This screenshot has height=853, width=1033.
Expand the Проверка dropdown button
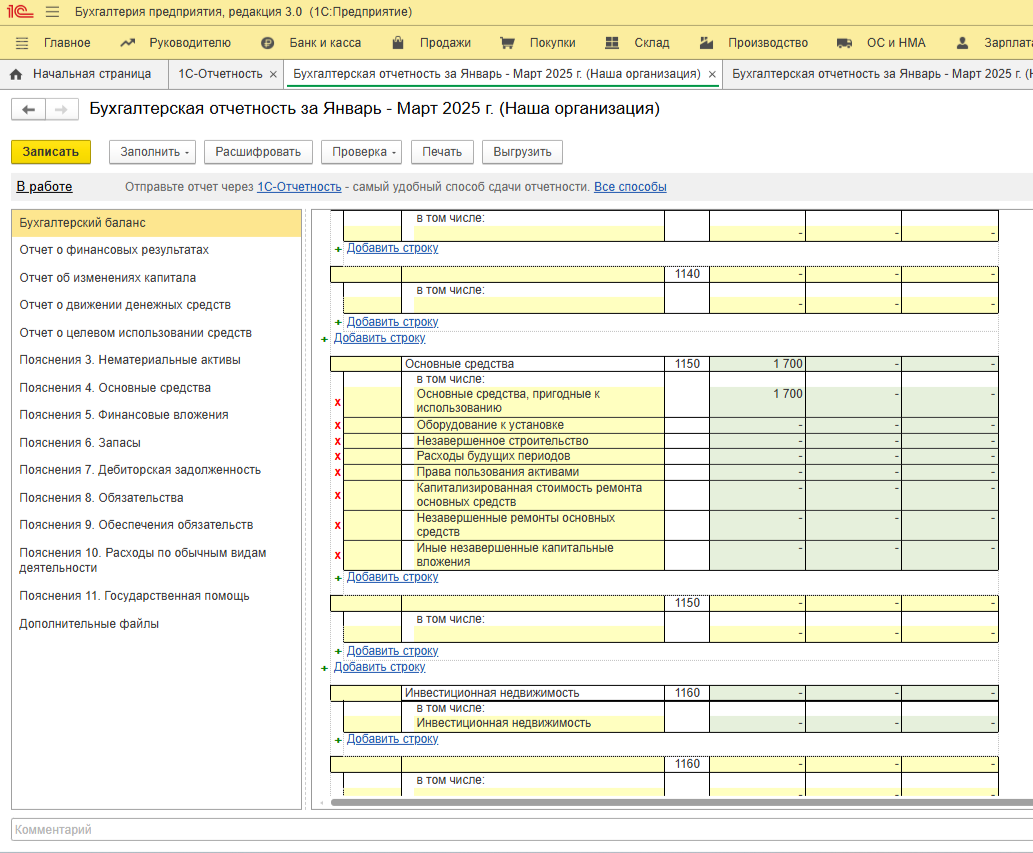pos(364,152)
